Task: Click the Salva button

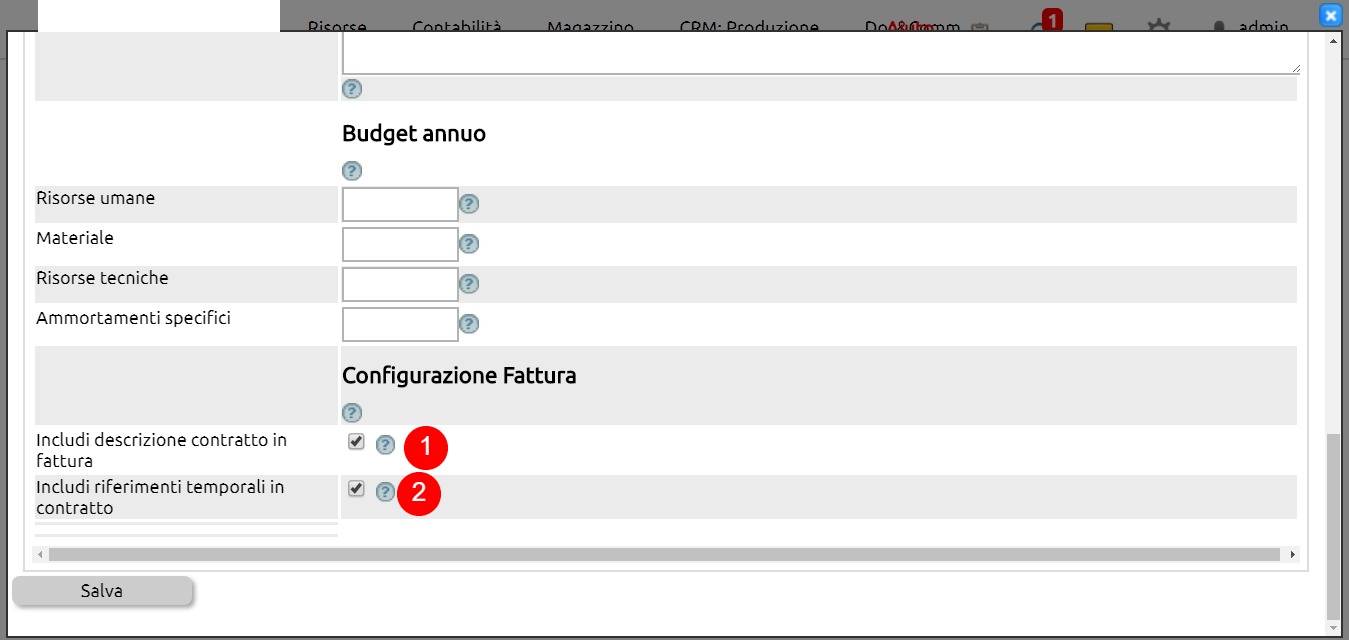Action: pyautogui.click(x=102, y=591)
